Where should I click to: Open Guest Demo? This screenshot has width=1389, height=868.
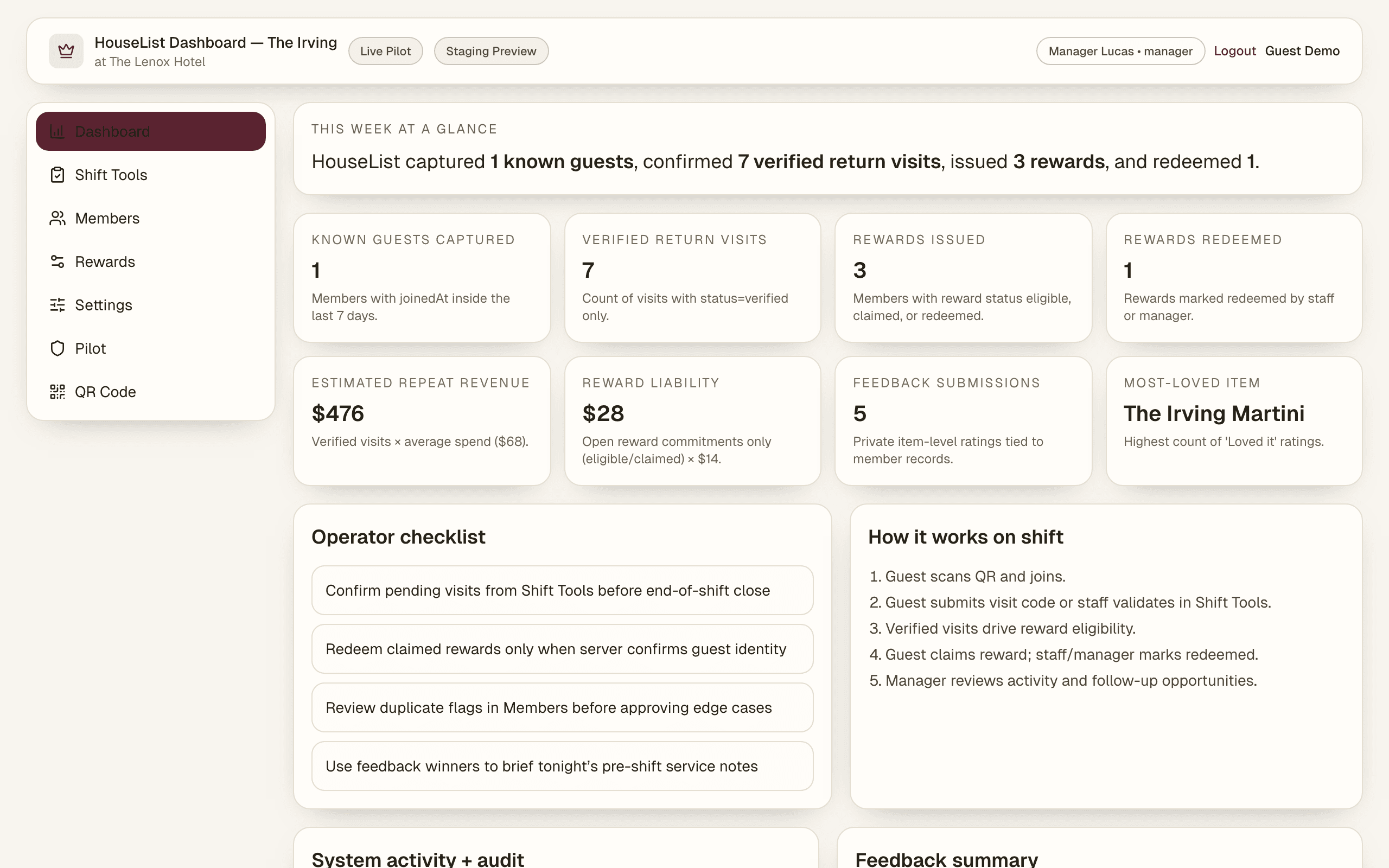tap(1302, 50)
